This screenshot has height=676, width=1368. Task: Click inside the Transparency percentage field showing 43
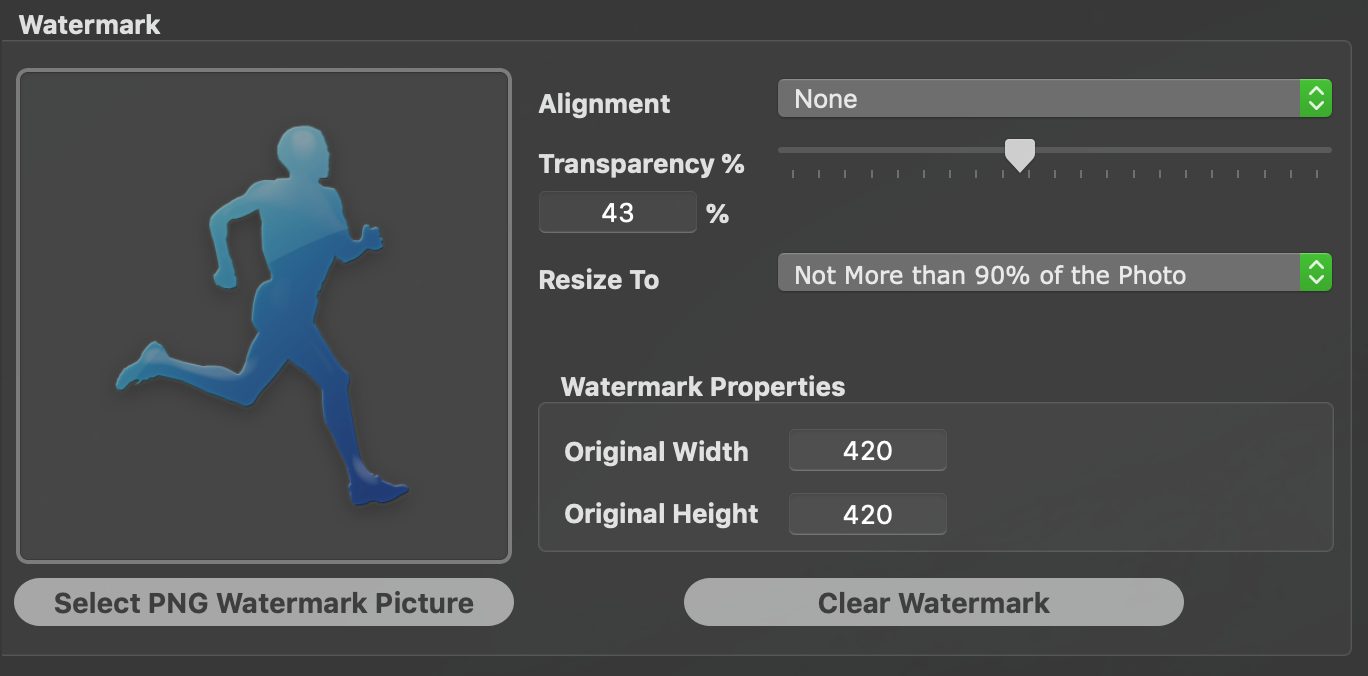pos(617,212)
